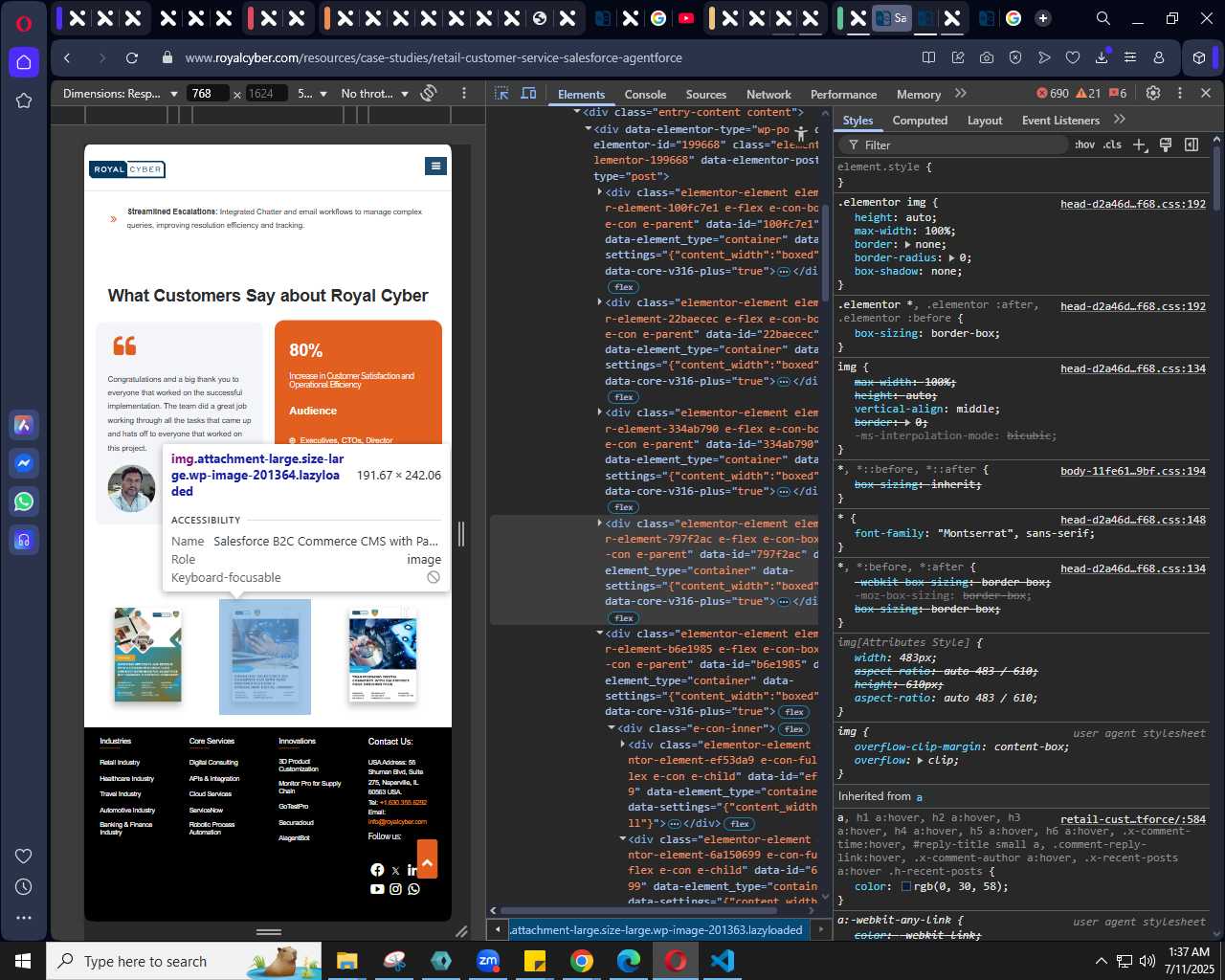The width and height of the screenshot is (1225, 980).
Task: Toggle the device toolbar emulation
Action: pos(528,94)
